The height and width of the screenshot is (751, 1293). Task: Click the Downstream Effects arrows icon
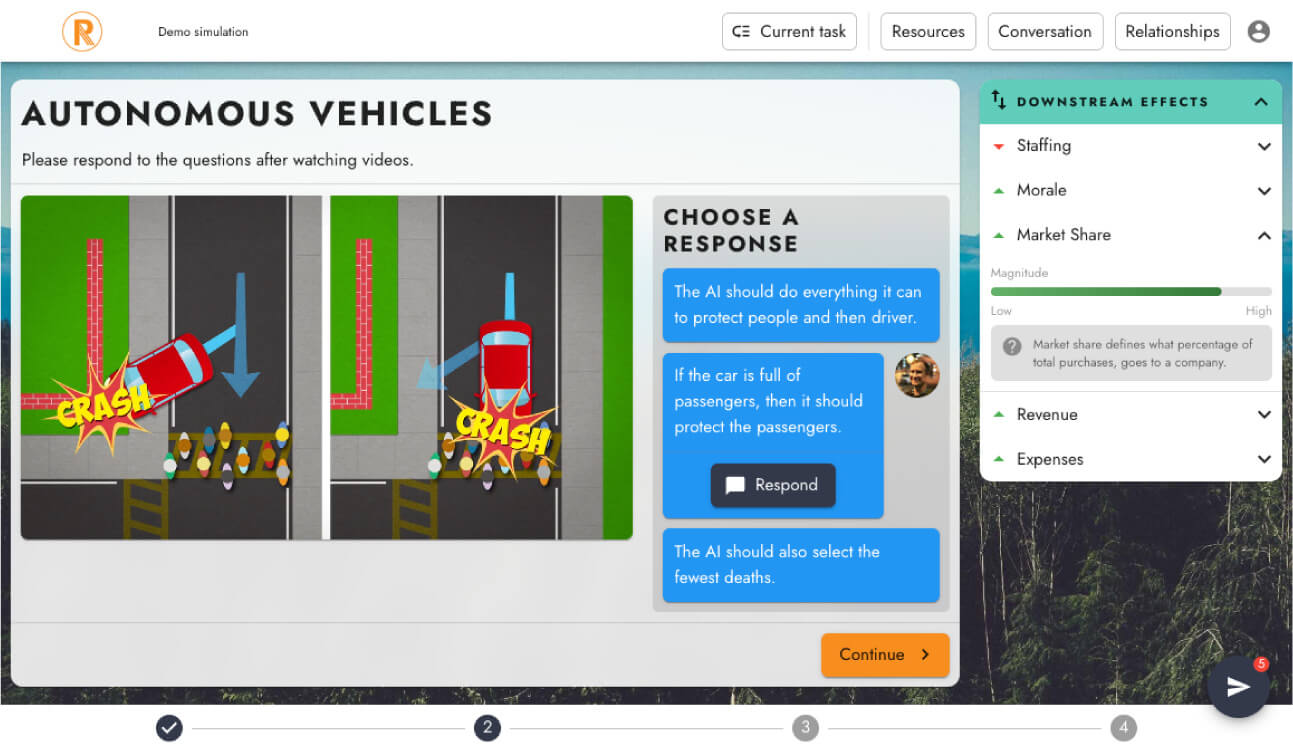pos(998,100)
